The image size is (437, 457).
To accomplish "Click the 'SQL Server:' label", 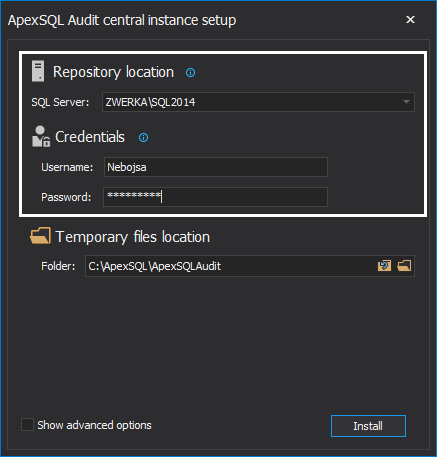I will click(x=60, y=102).
